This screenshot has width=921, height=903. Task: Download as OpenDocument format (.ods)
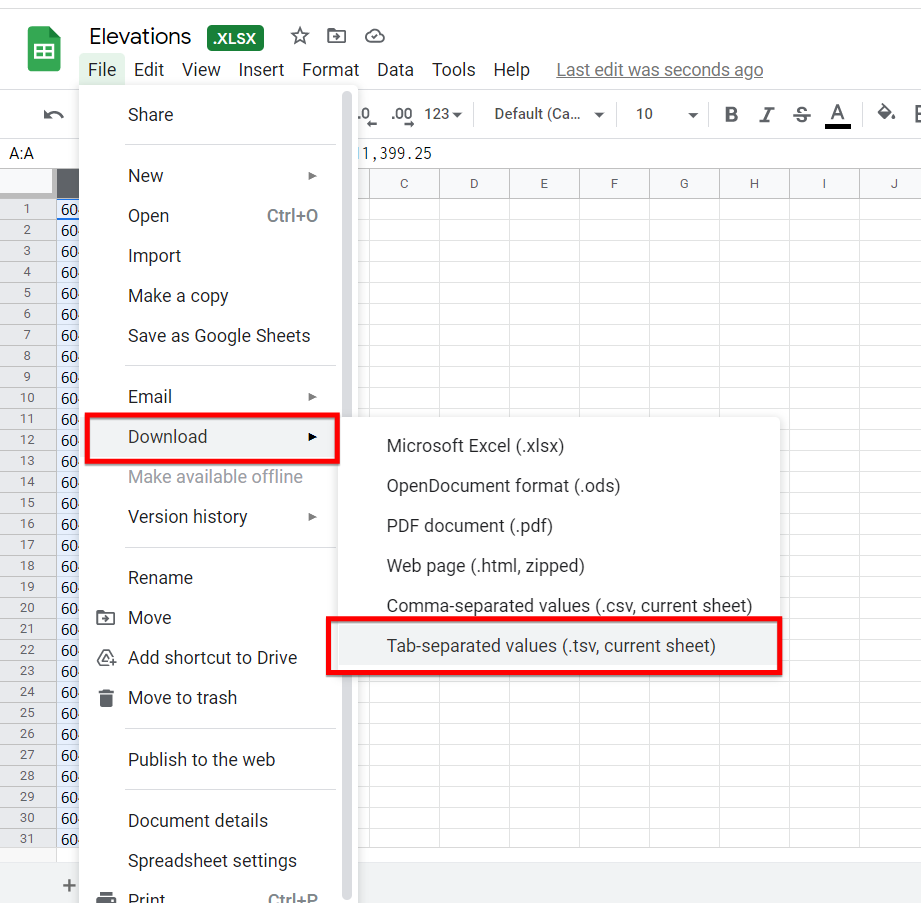(559, 486)
